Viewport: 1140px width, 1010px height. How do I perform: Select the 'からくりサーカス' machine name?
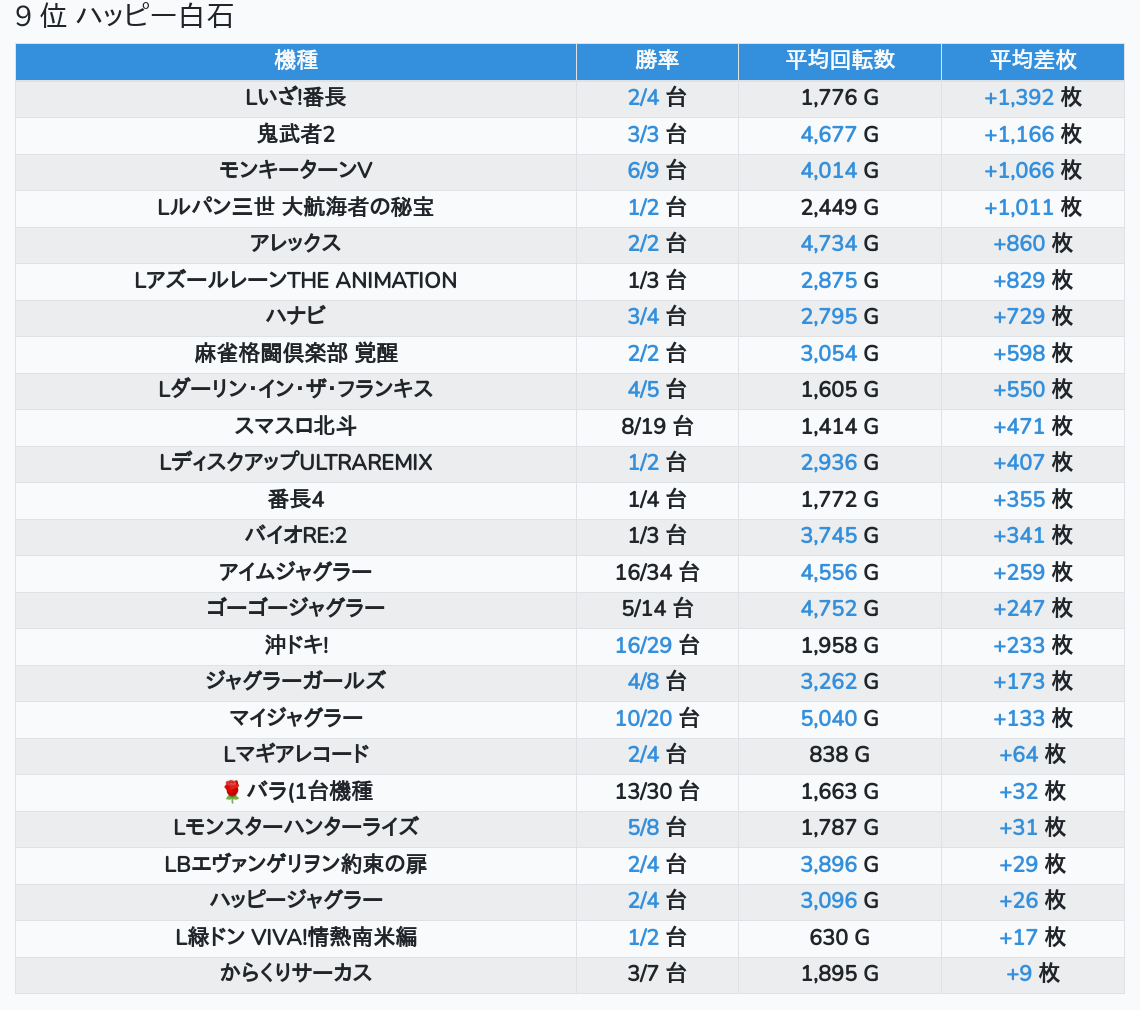click(296, 974)
